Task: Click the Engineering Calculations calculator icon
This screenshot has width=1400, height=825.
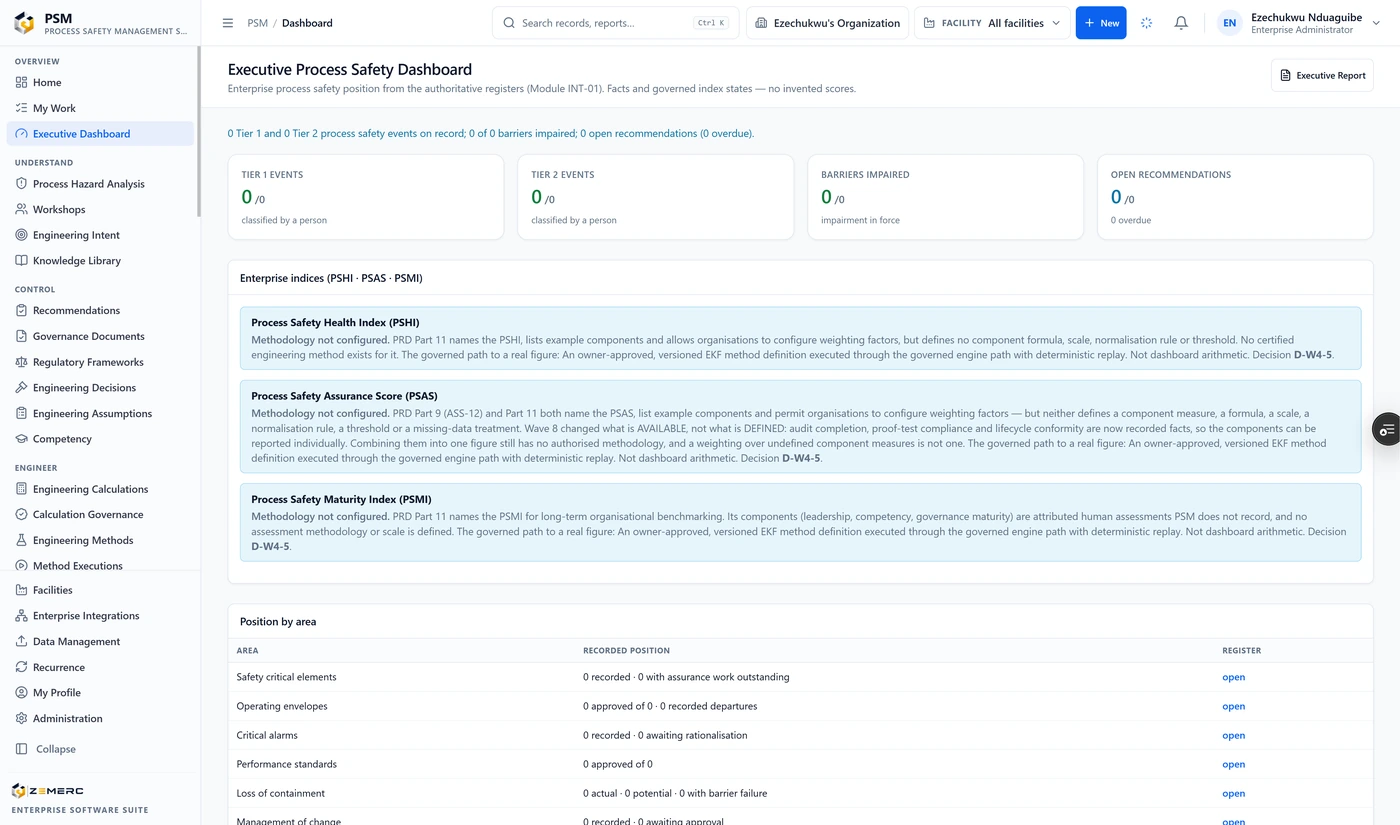Action: pos(21,489)
